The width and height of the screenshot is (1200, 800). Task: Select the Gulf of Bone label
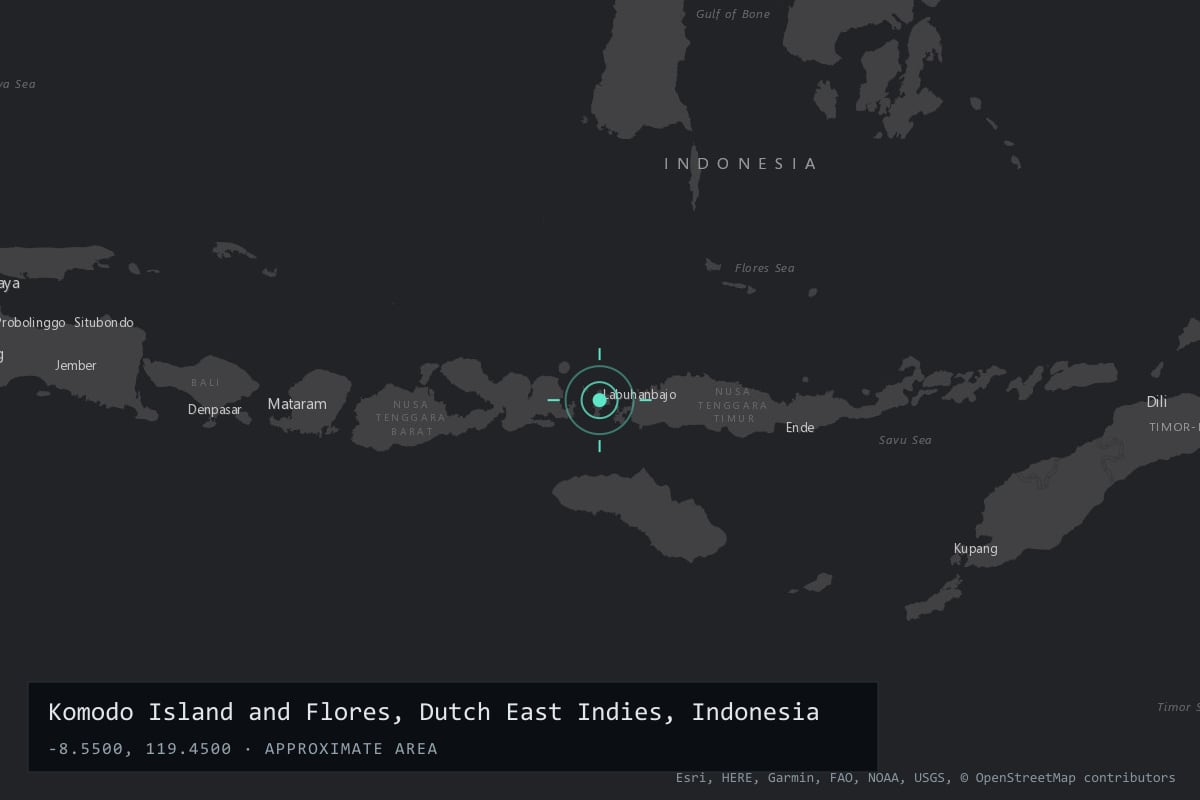(733, 14)
